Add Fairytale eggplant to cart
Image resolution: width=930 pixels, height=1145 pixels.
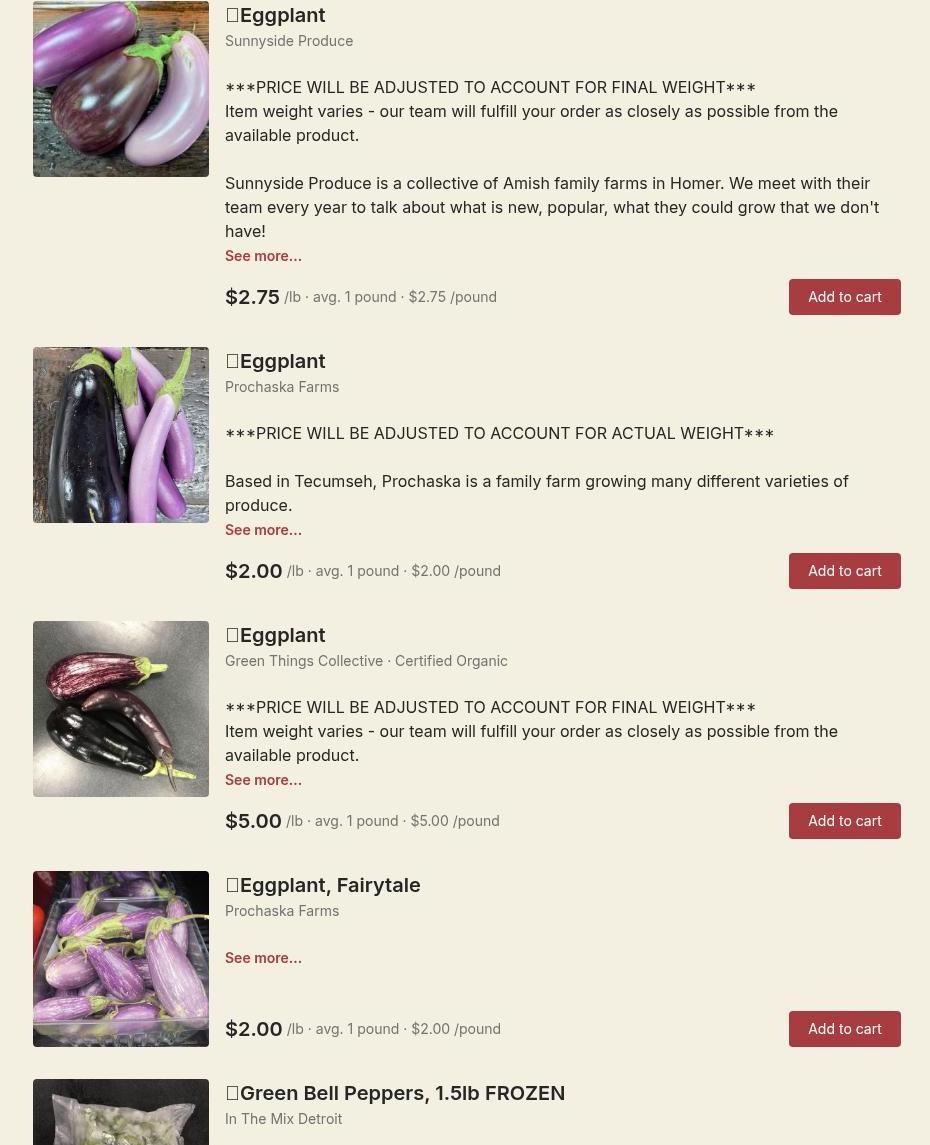point(845,1028)
